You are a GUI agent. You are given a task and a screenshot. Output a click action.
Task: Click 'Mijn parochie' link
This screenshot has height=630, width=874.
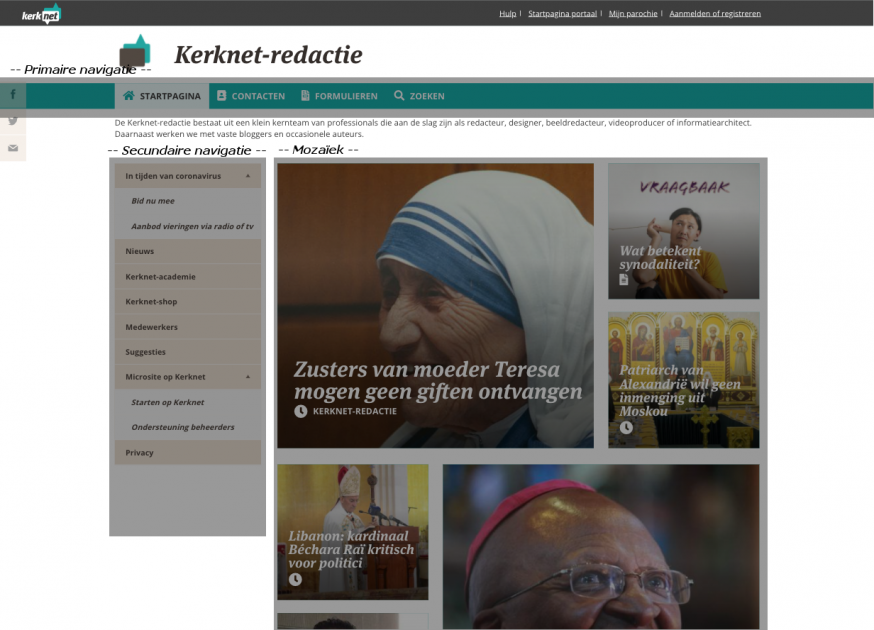pos(633,13)
